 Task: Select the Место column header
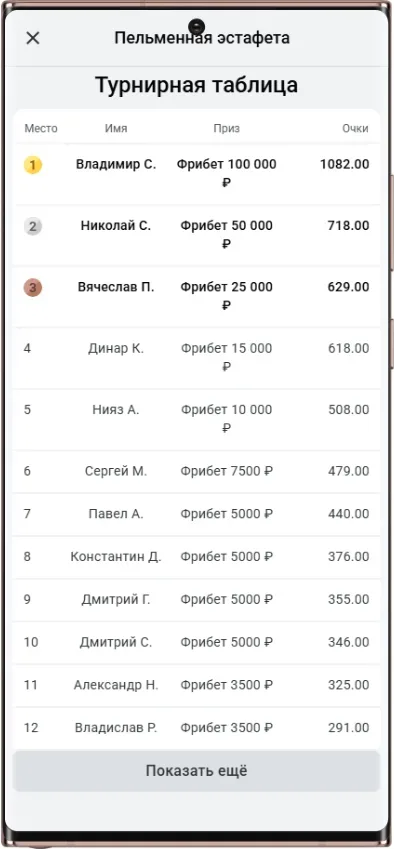click(41, 128)
